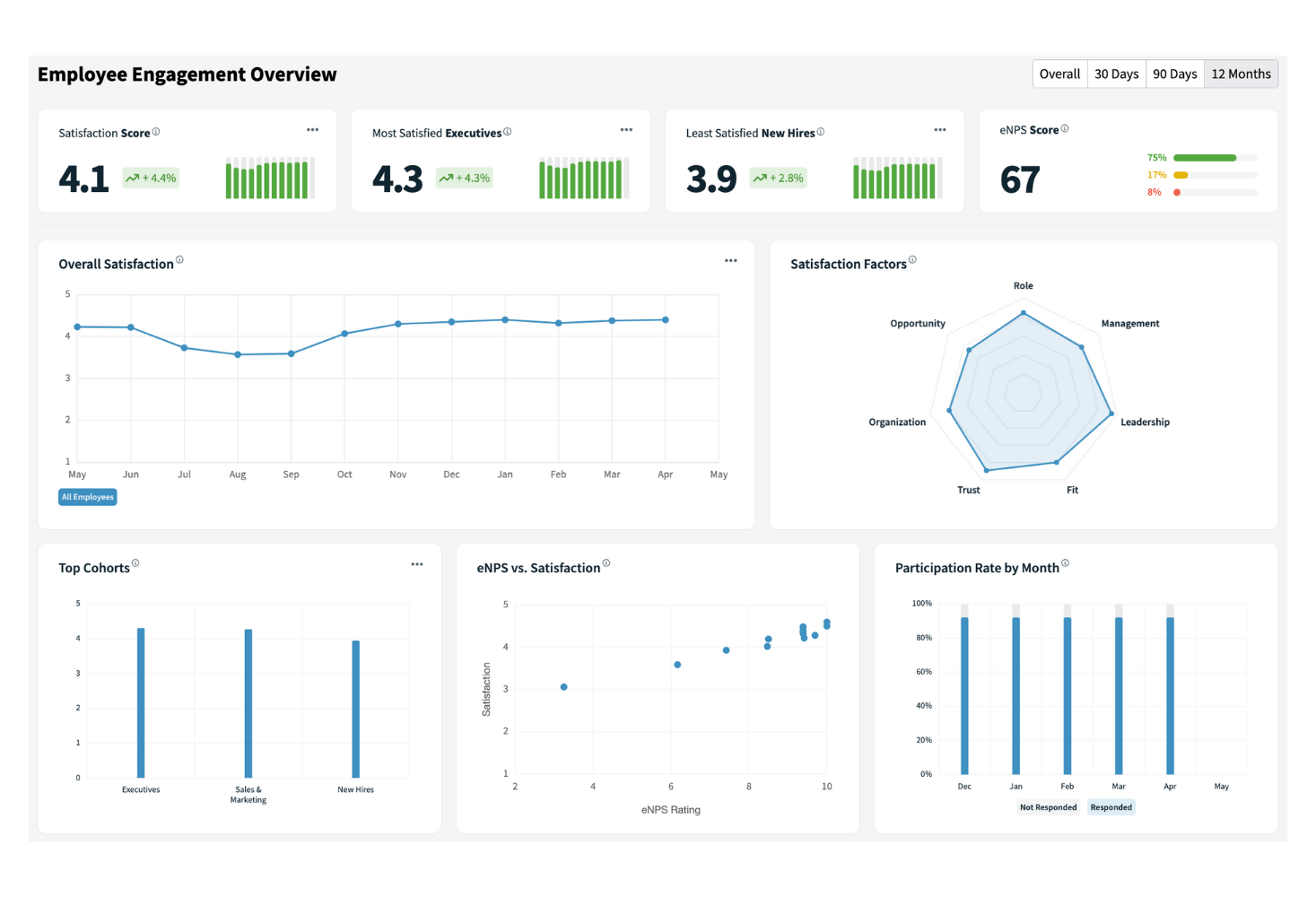The image size is (1316, 897).
Task: Click the green 75% eNPS progress bar
Action: (1205, 158)
